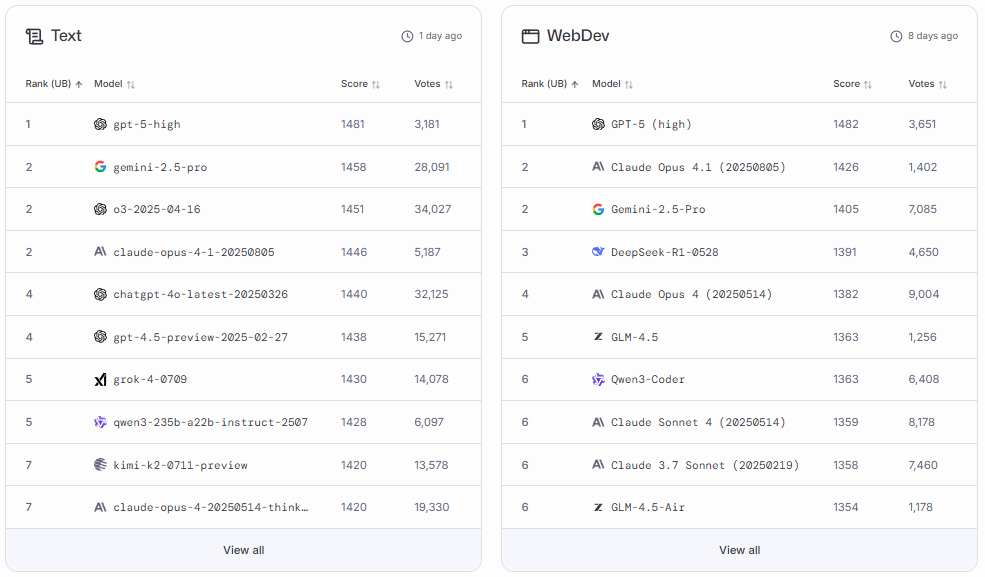Click OpenAI logo beside GPT-5 (high)
The image size is (985, 577).
coord(598,124)
